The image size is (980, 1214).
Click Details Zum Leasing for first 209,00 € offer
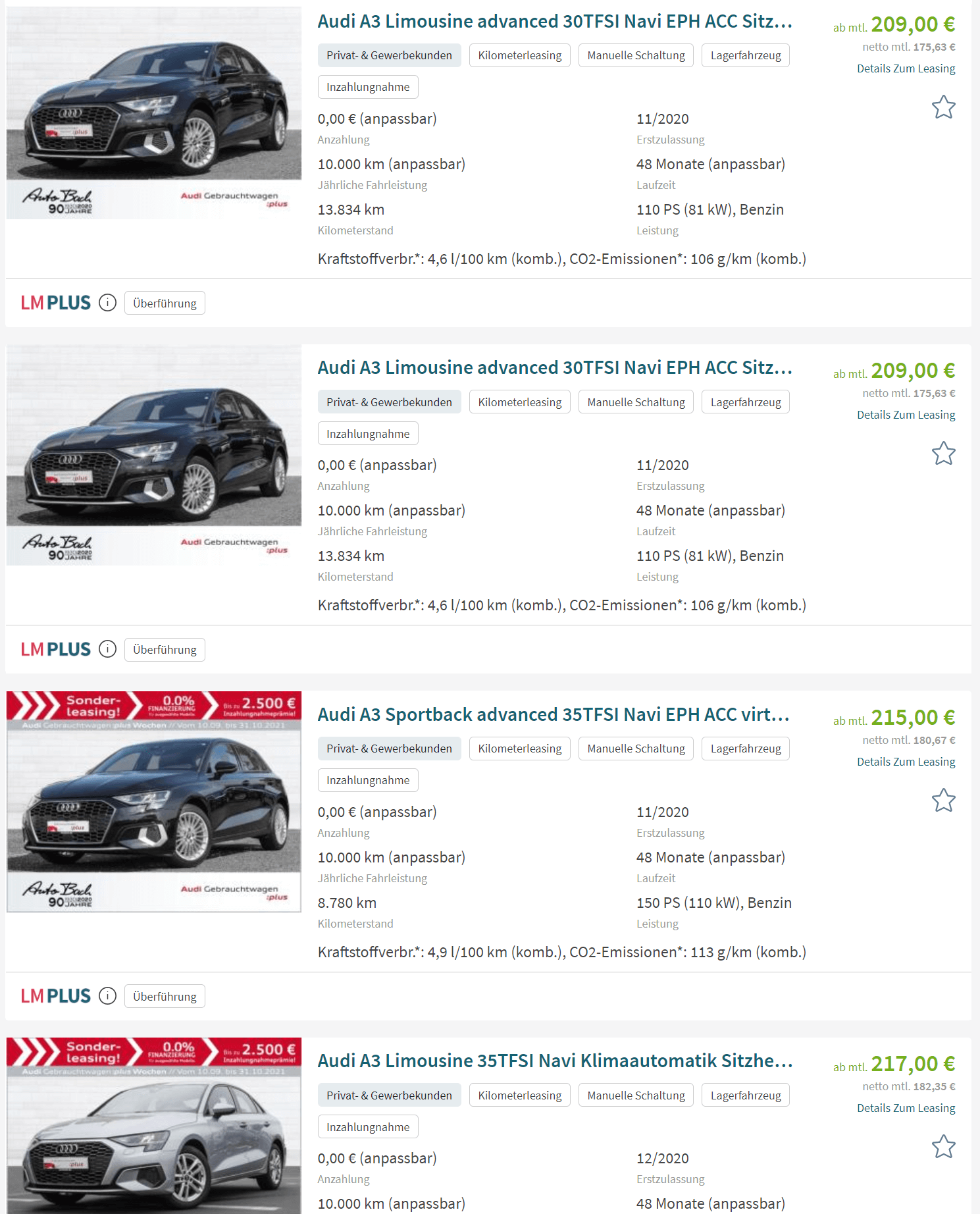pos(906,68)
